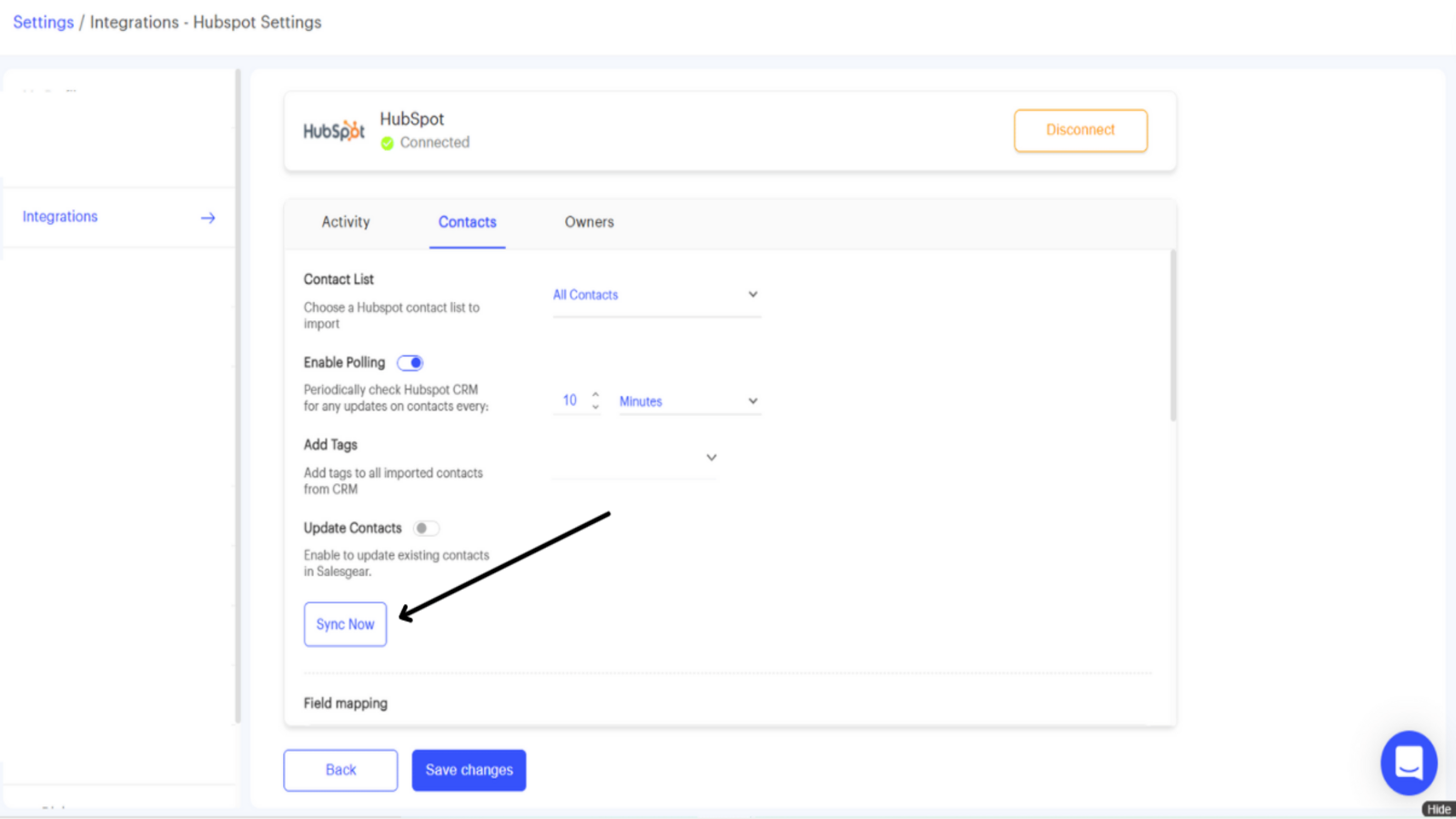
Task: Disable the Enable Polling switch
Action: tap(410, 363)
